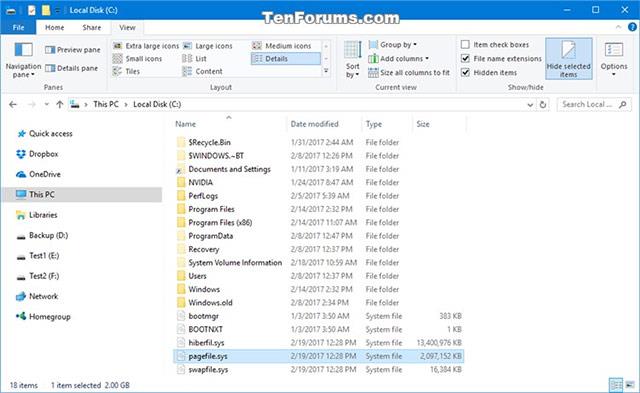
Task: Open recent locations dropdown arrow
Action: click(x=46, y=104)
